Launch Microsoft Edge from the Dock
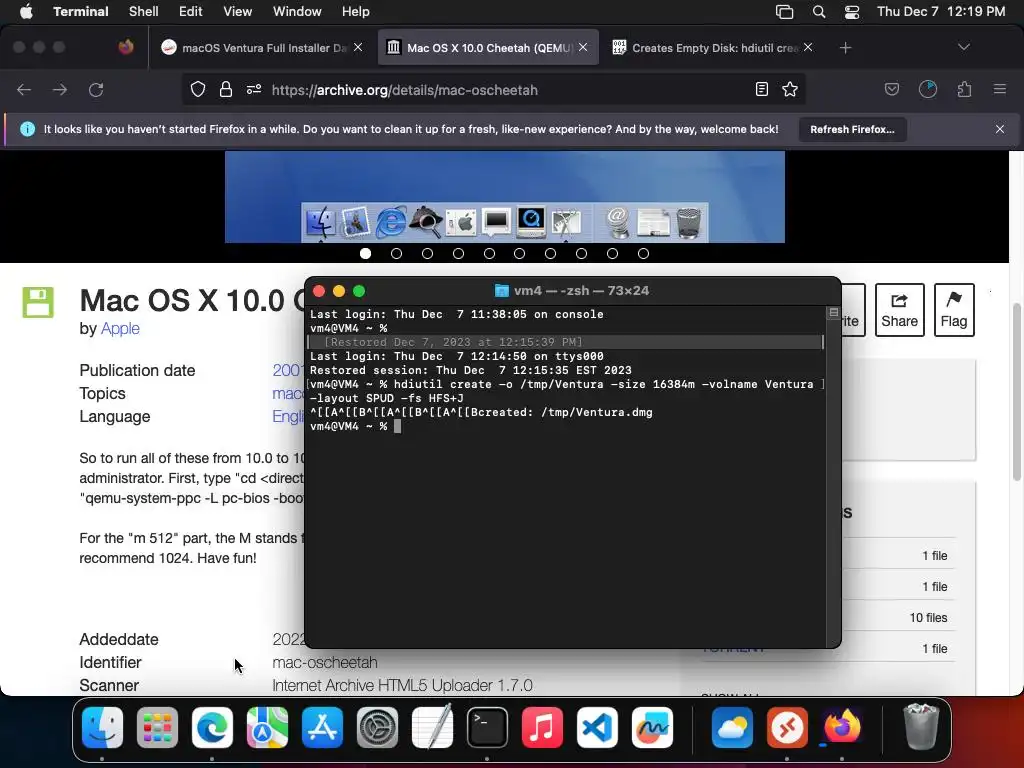The image size is (1024, 768). point(212,728)
